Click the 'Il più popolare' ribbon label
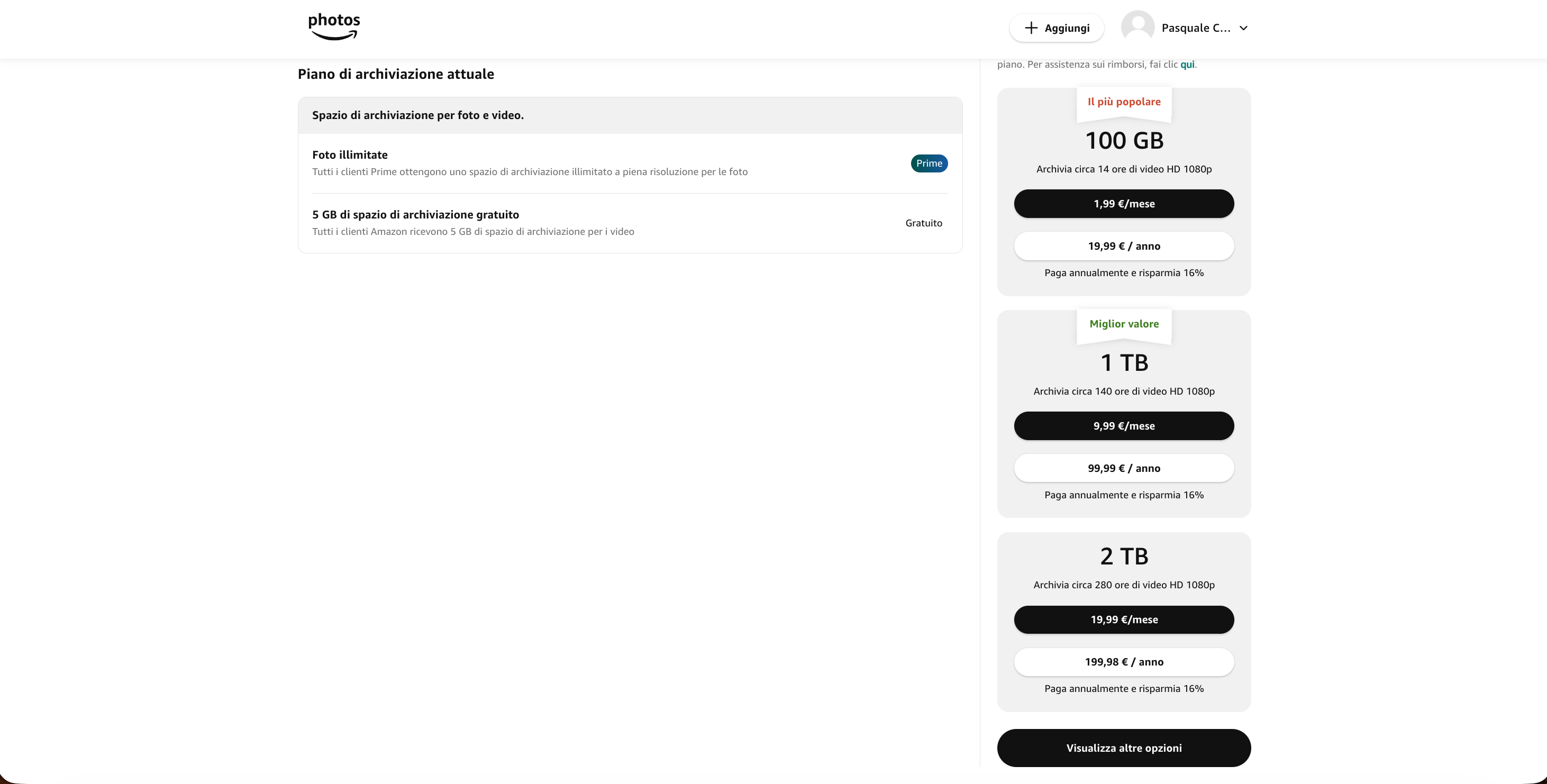The image size is (1547, 784). click(x=1124, y=102)
